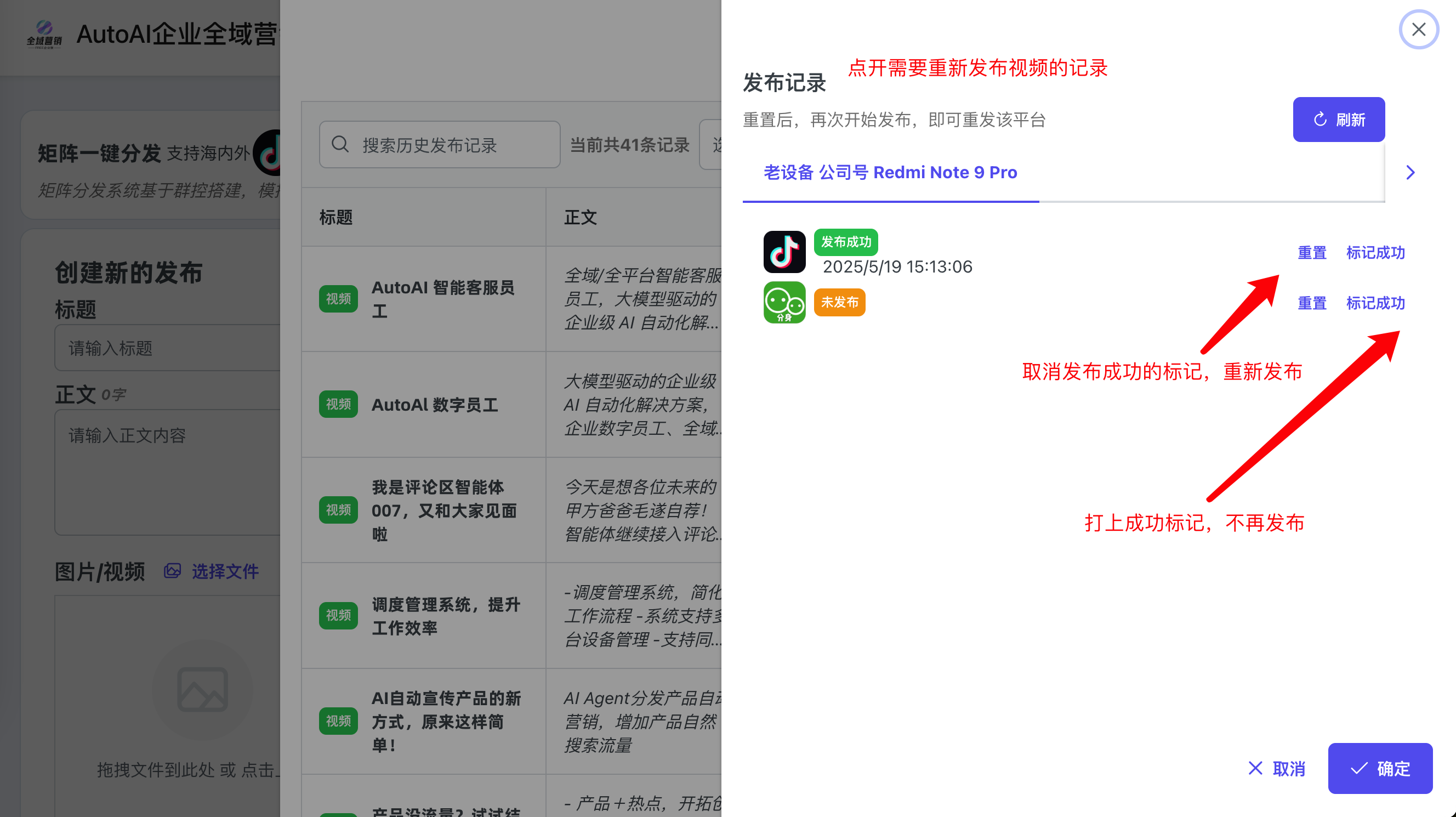Image resolution: width=1456 pixels, height=817 pixels.
Task: Click the AutoAI logo icon in header
Action: tap(44, 34)
